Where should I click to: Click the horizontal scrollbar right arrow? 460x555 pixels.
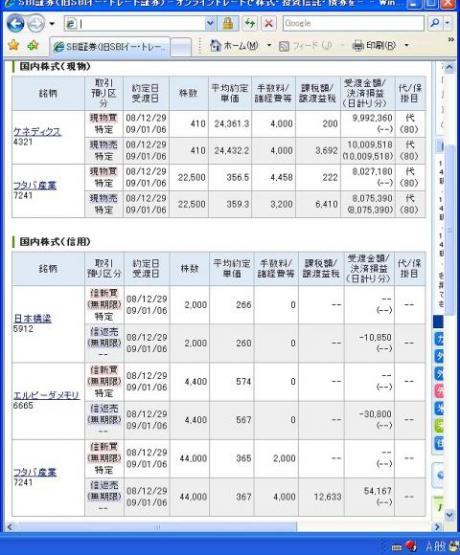[437, 527]
